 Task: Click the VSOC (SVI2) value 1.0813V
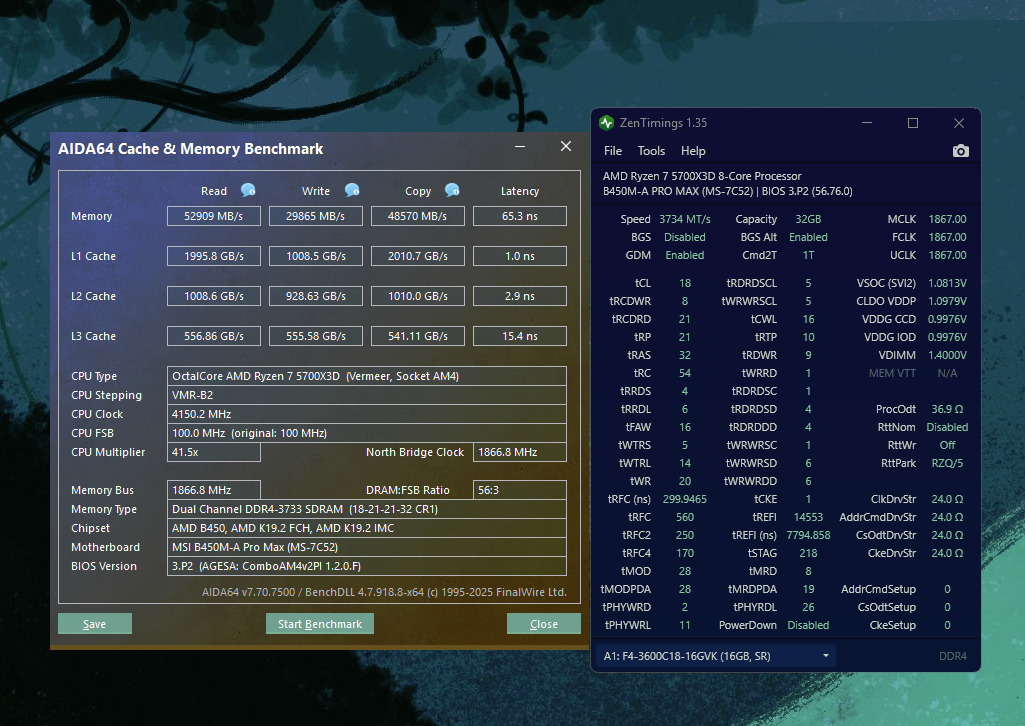click(947, 283)
